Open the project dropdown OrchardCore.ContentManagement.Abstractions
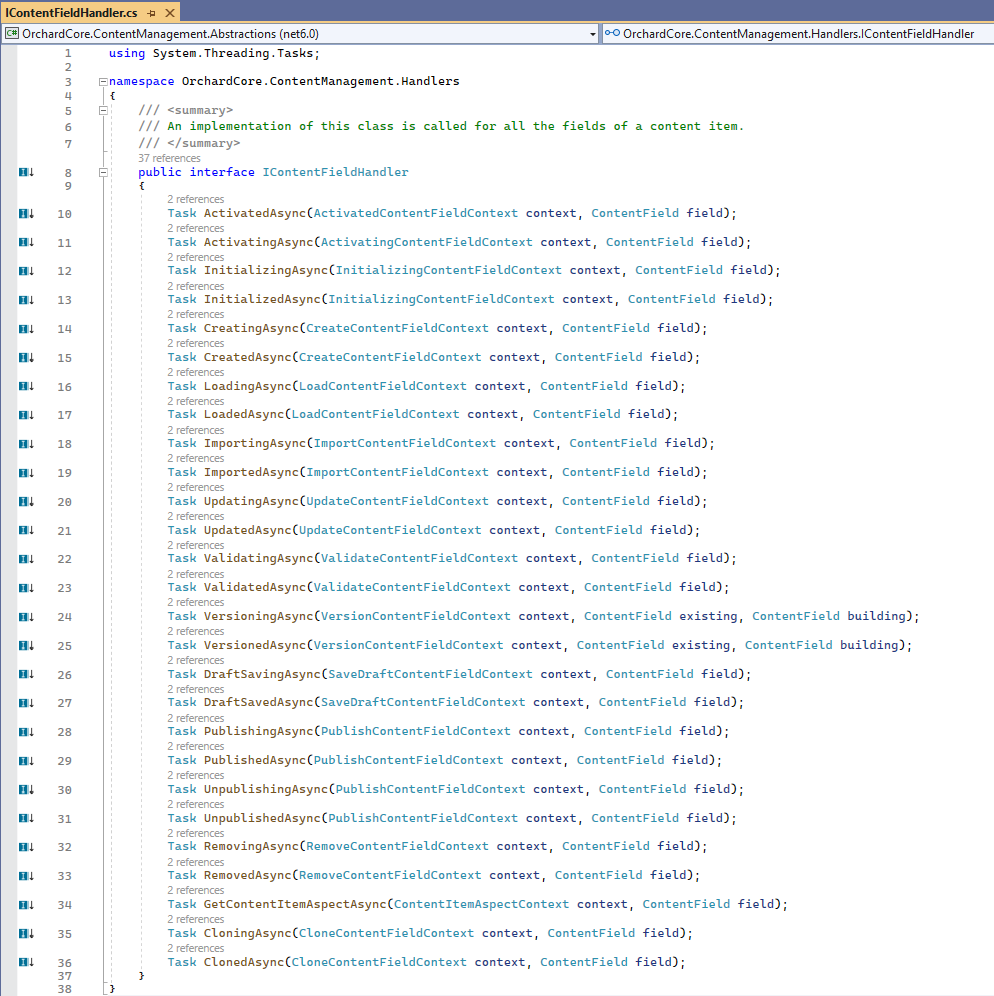 (300, 34)
